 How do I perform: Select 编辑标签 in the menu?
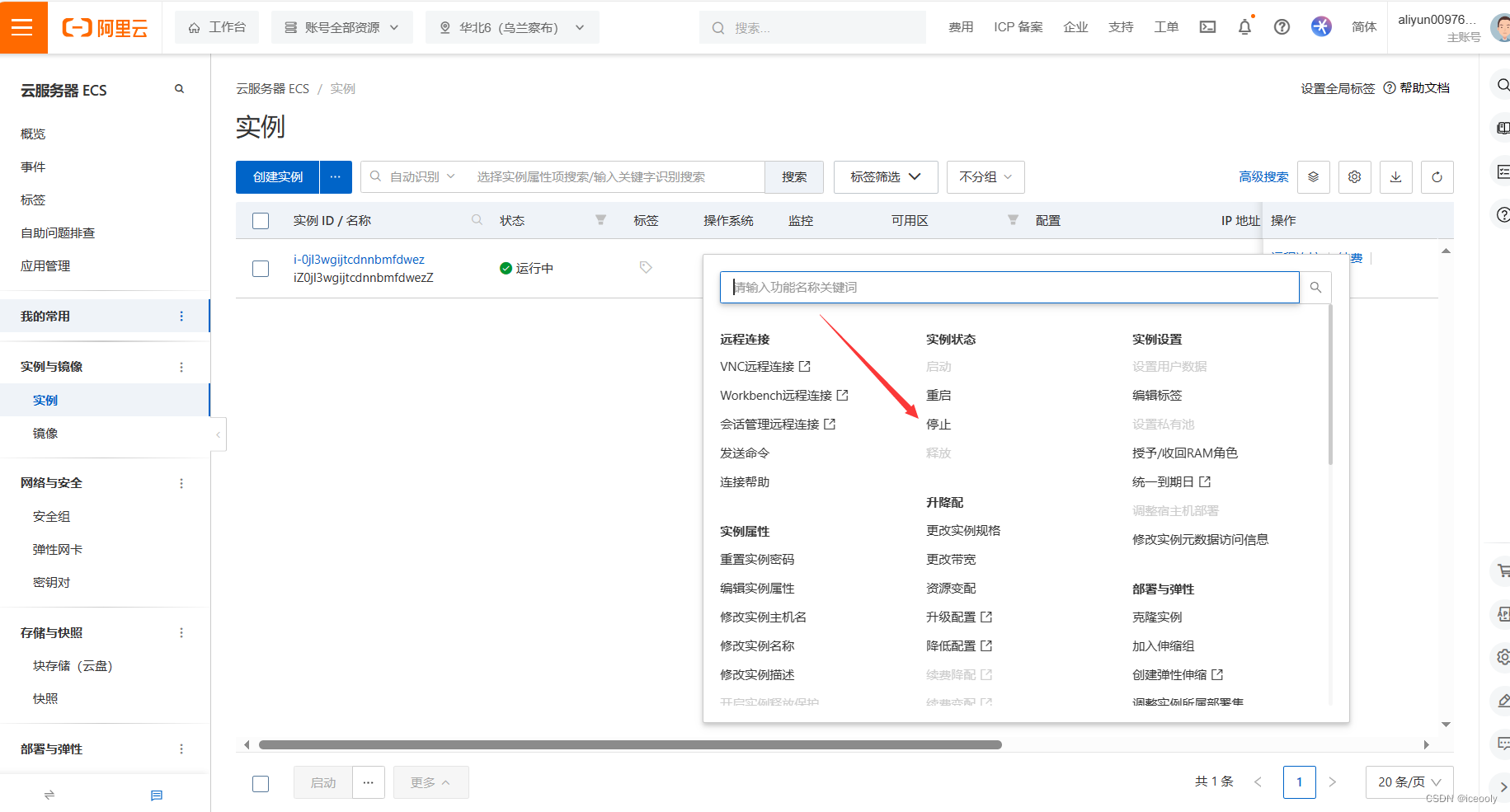pos(1157,396)
